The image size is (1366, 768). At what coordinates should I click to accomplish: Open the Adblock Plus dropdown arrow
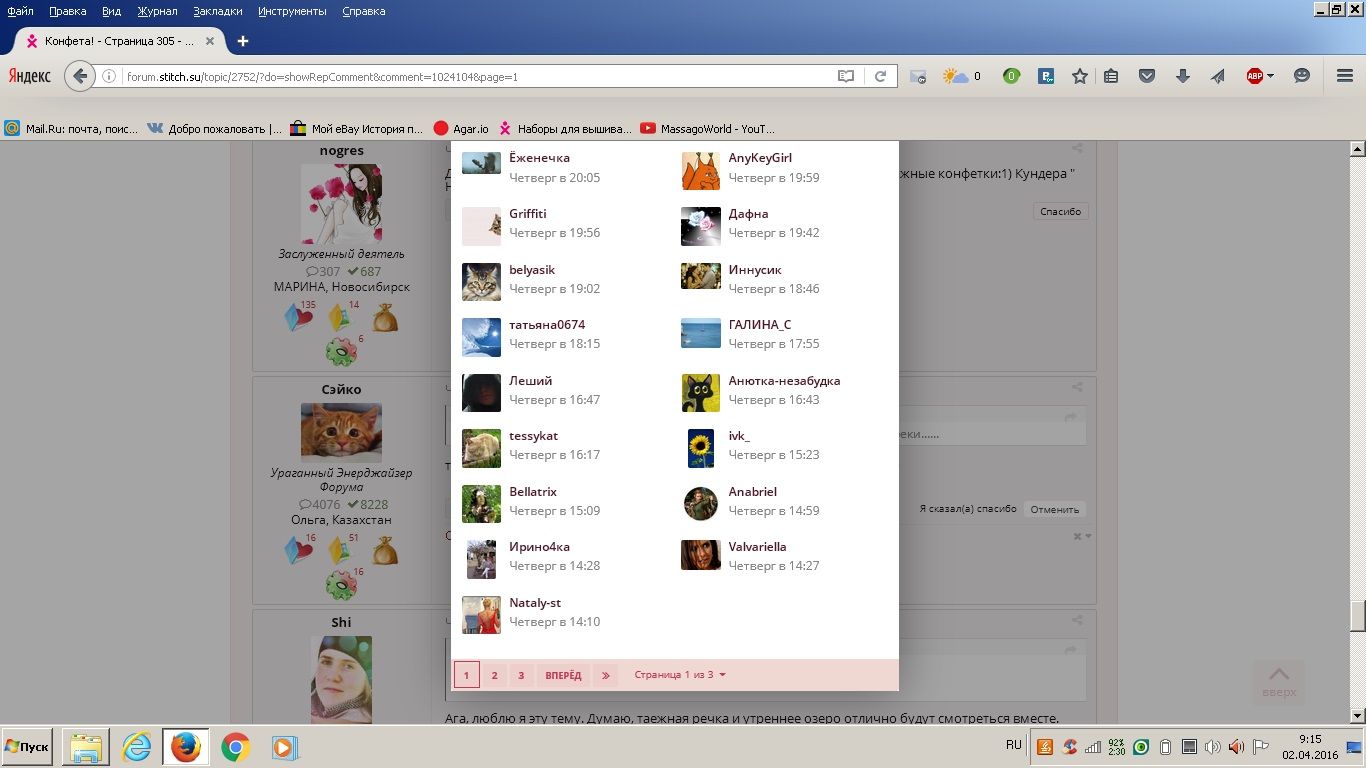[1270, 76]
